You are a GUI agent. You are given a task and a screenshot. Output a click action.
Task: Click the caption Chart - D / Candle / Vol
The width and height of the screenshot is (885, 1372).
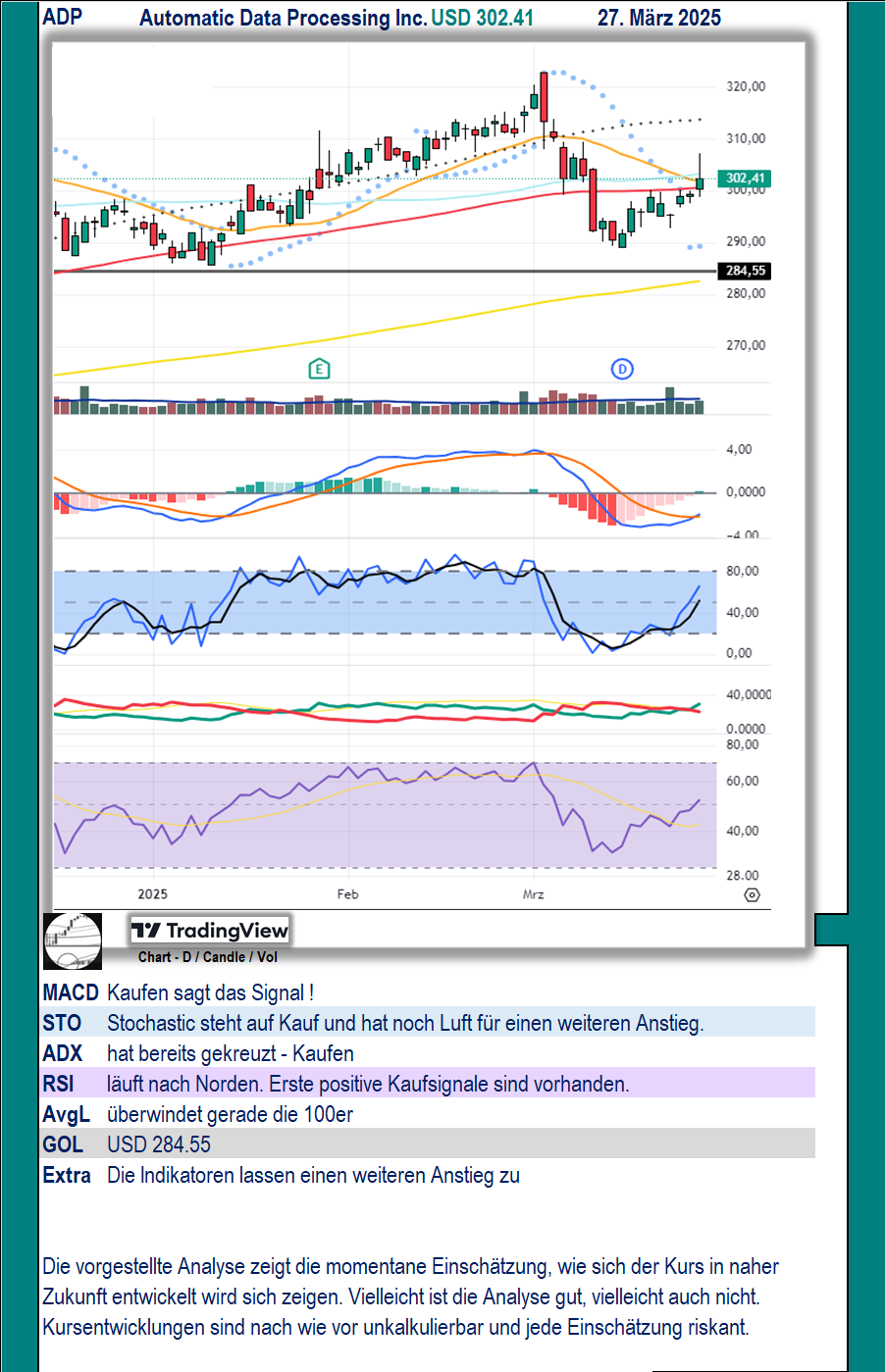click(208, 957)
